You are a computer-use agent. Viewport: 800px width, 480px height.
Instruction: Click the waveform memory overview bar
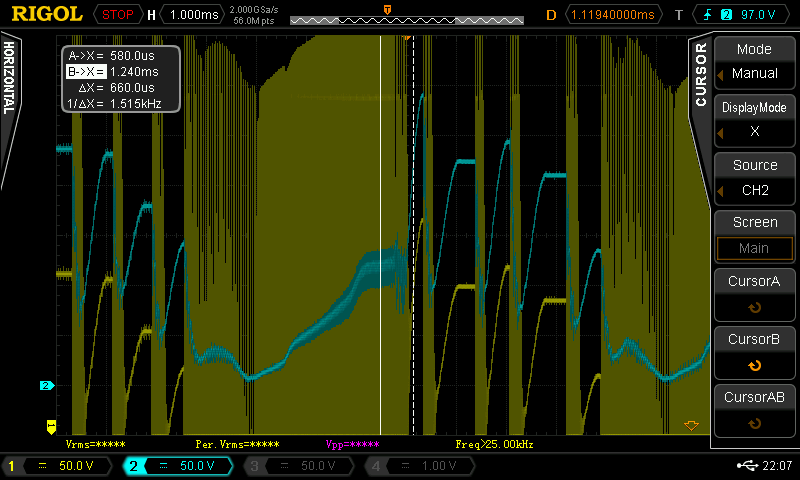407,20
